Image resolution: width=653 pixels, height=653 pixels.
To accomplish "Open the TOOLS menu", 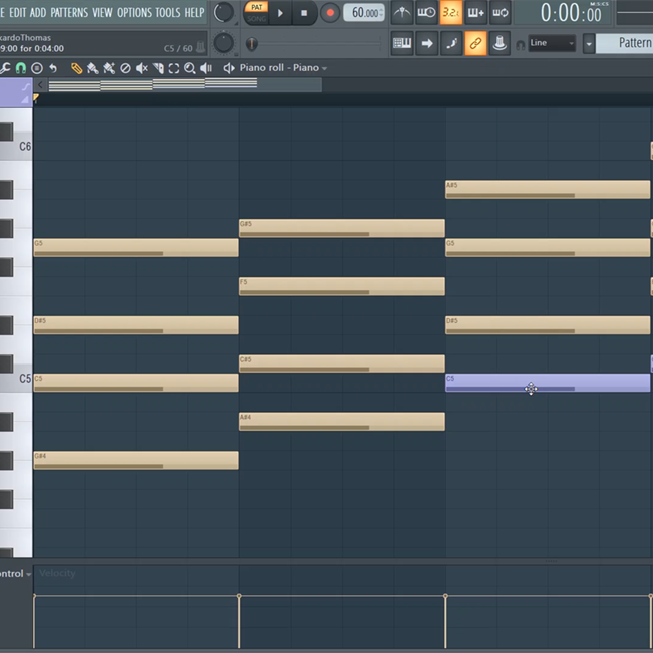I will (168, 12).
